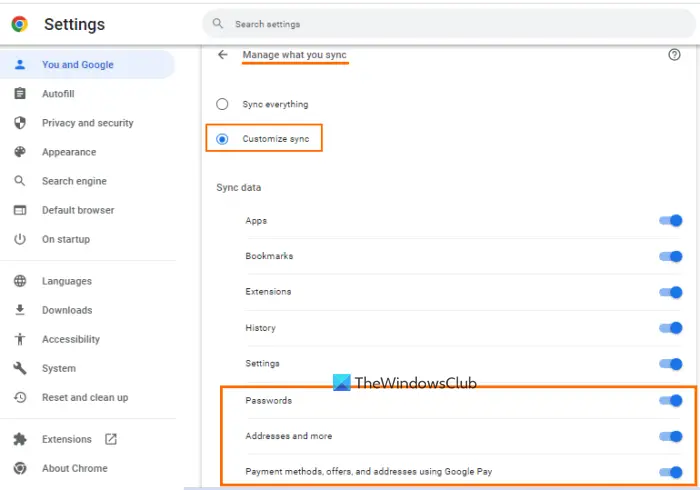Click the System wrench icon
This screenshot has width=700, height=490.
[20, 368]
